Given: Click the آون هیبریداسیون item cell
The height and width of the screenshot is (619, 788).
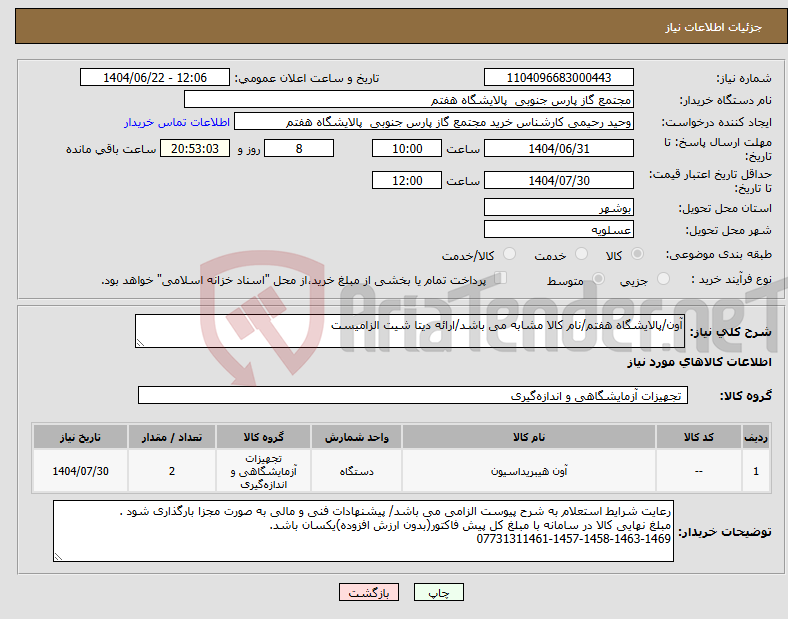Looking at the screenshot, I should click(x=529, y=471).
